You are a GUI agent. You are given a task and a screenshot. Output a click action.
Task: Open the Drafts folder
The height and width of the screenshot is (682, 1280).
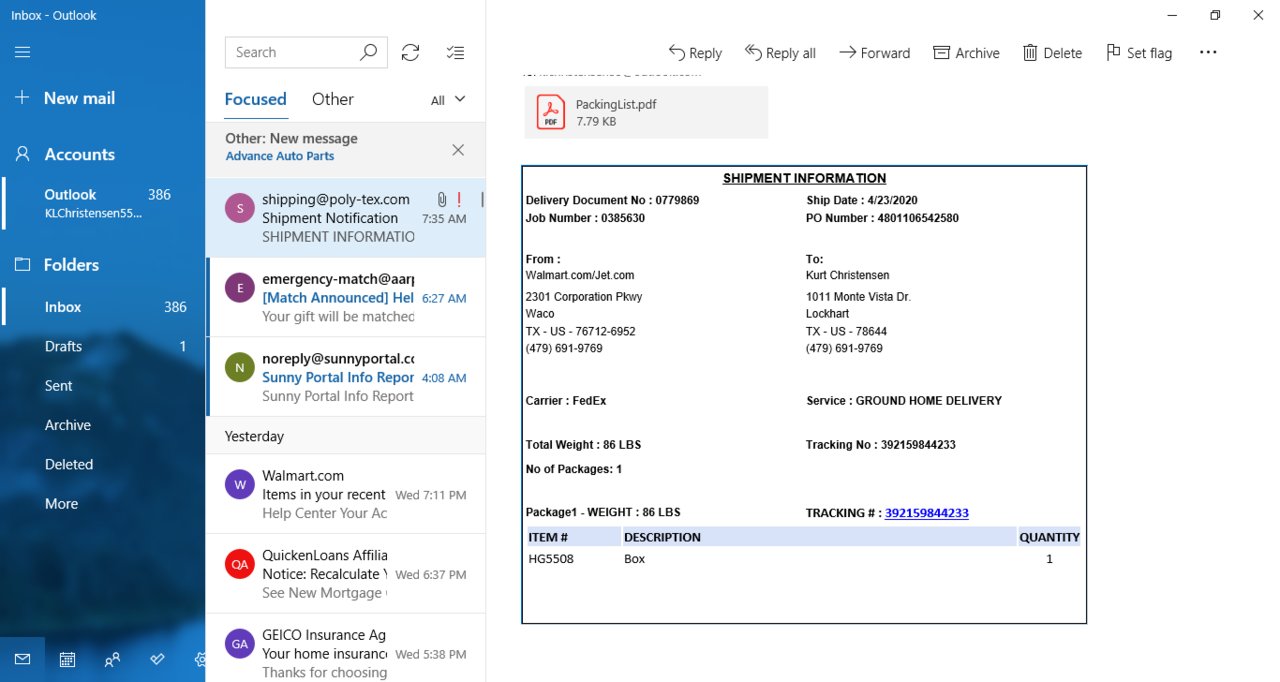[x=104, y=346]
